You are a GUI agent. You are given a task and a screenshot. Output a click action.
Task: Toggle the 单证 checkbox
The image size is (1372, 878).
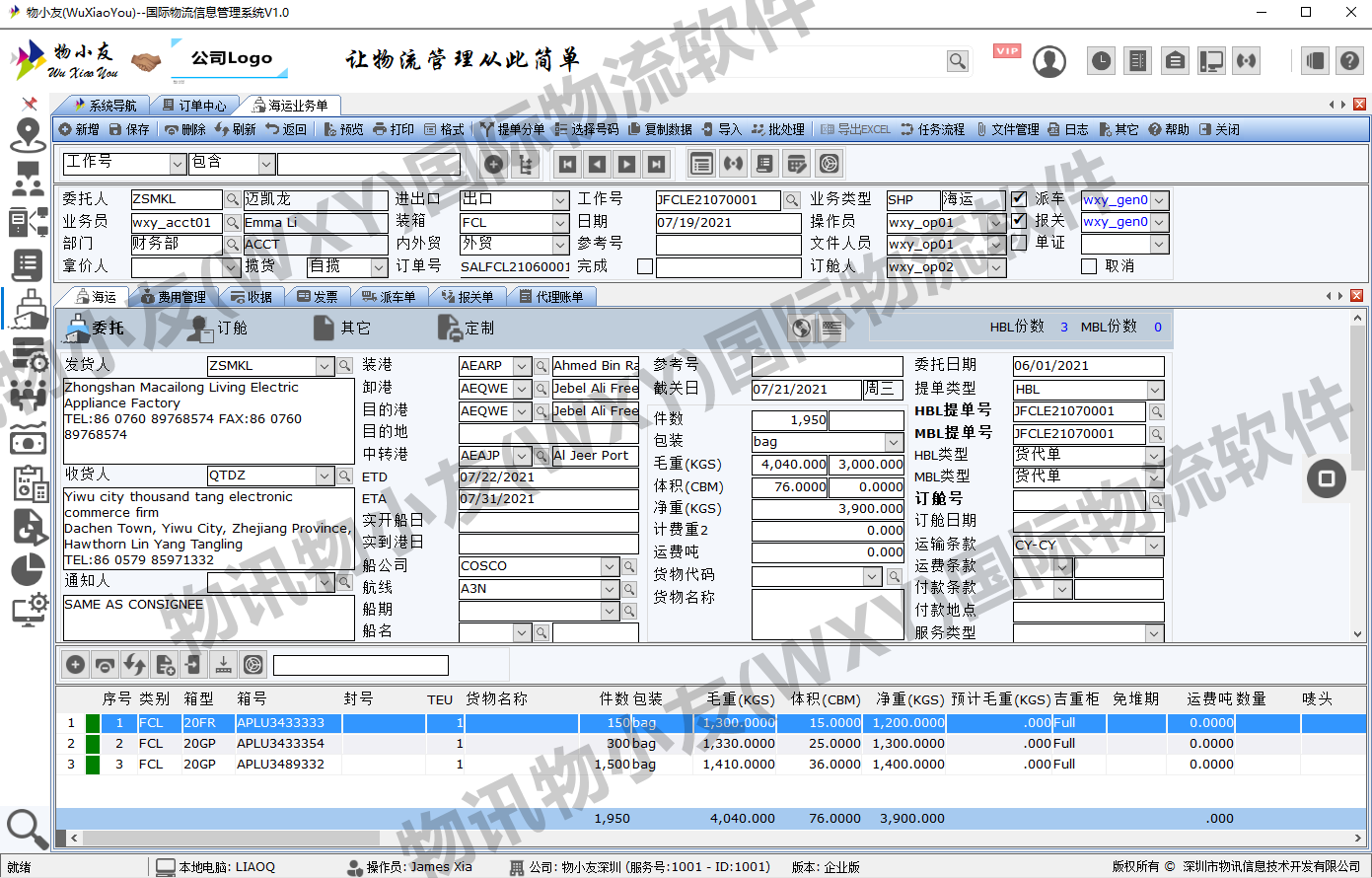[x=1019, y=243]
